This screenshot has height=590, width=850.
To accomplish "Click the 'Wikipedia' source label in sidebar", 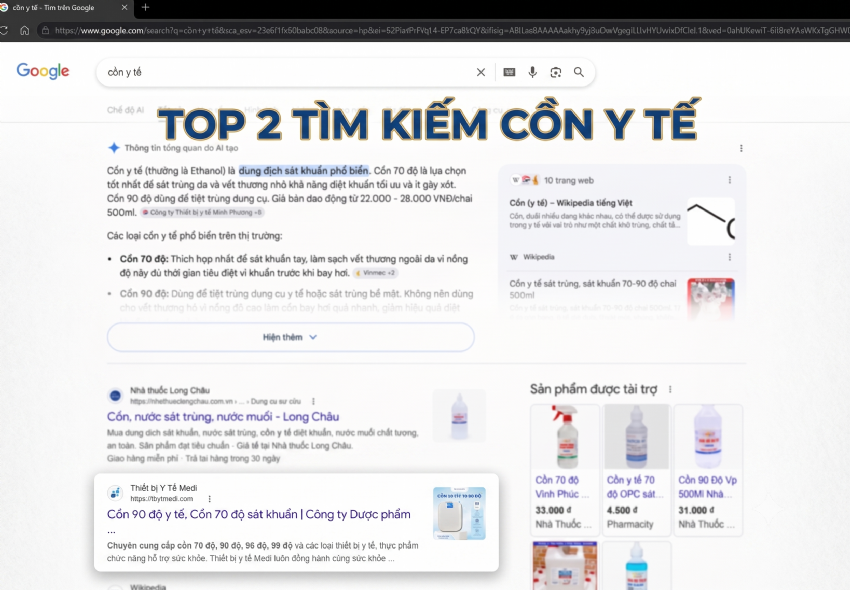I will tap(538, 257).
